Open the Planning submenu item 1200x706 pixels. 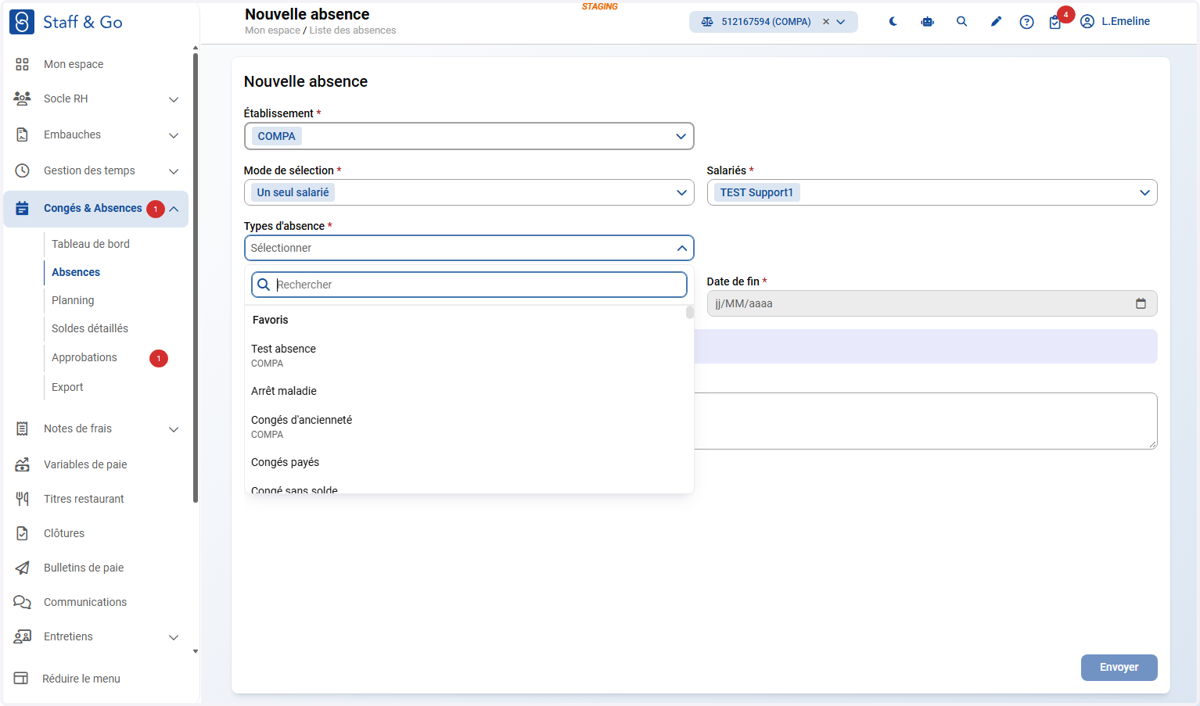coord(73,300)
